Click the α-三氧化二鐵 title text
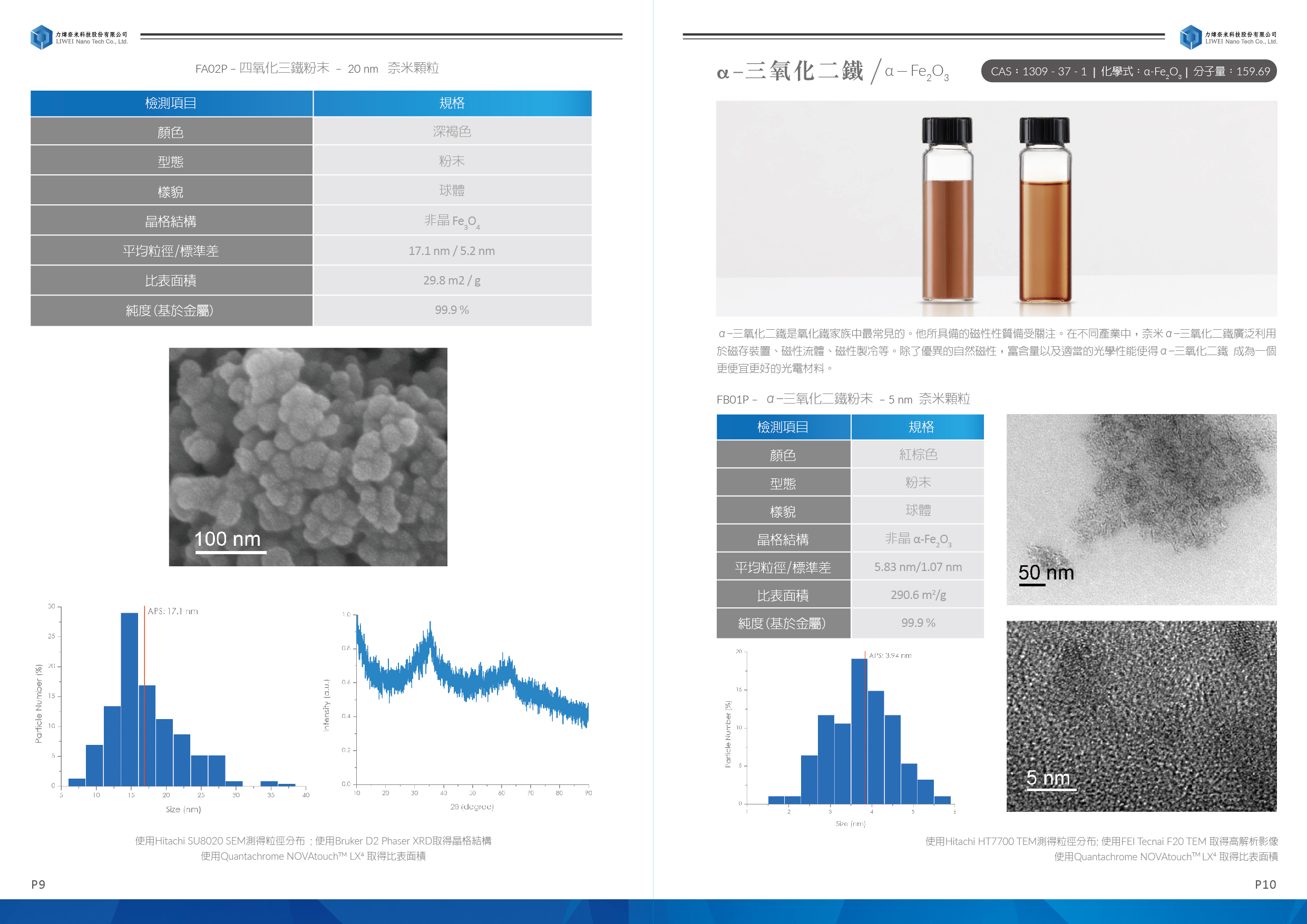Image resolution: width=1307 pixels, height=924 pixels. 790,72
